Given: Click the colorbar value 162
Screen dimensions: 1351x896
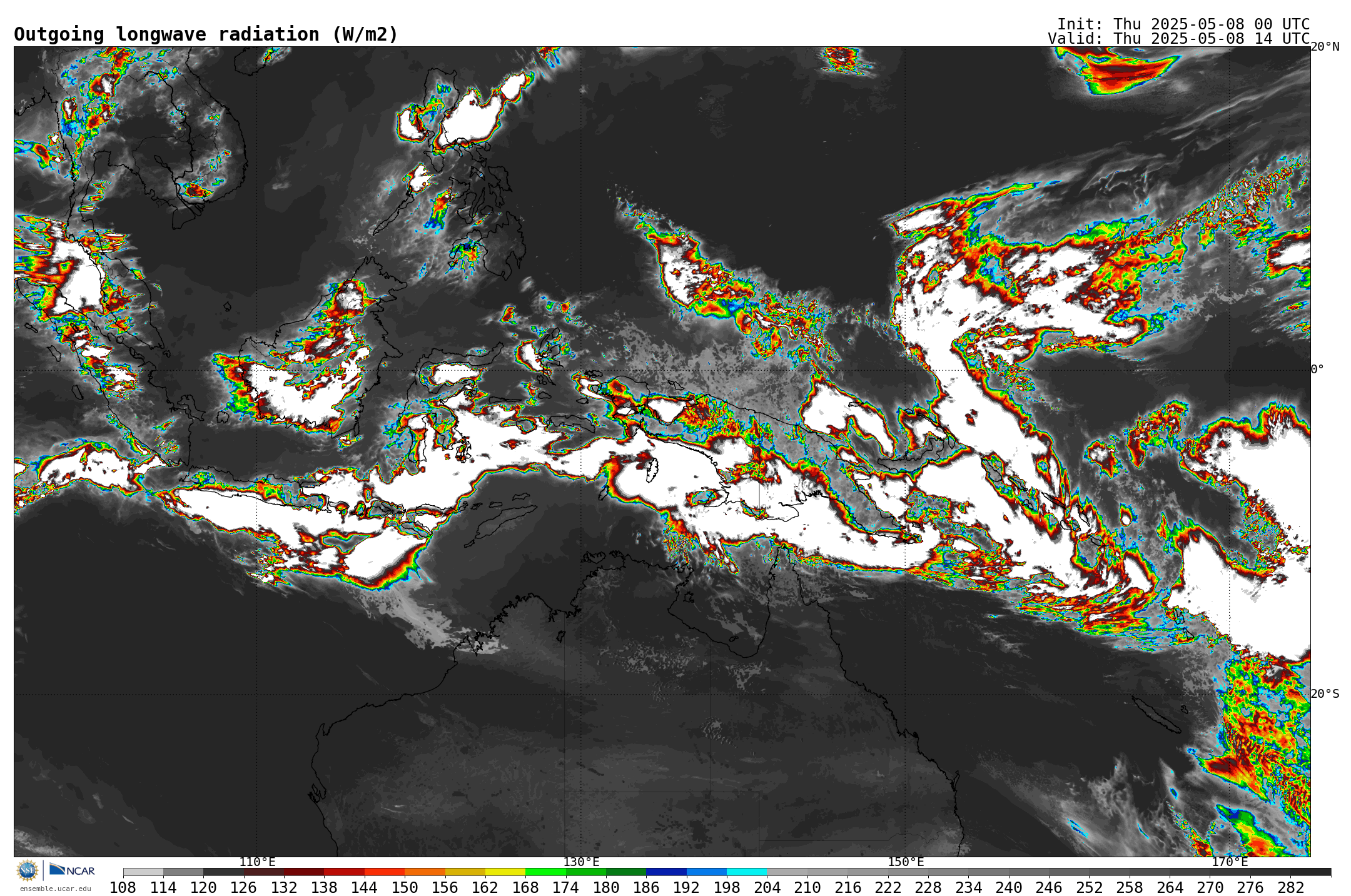Looking at the screenshot, I should [485, 888].
